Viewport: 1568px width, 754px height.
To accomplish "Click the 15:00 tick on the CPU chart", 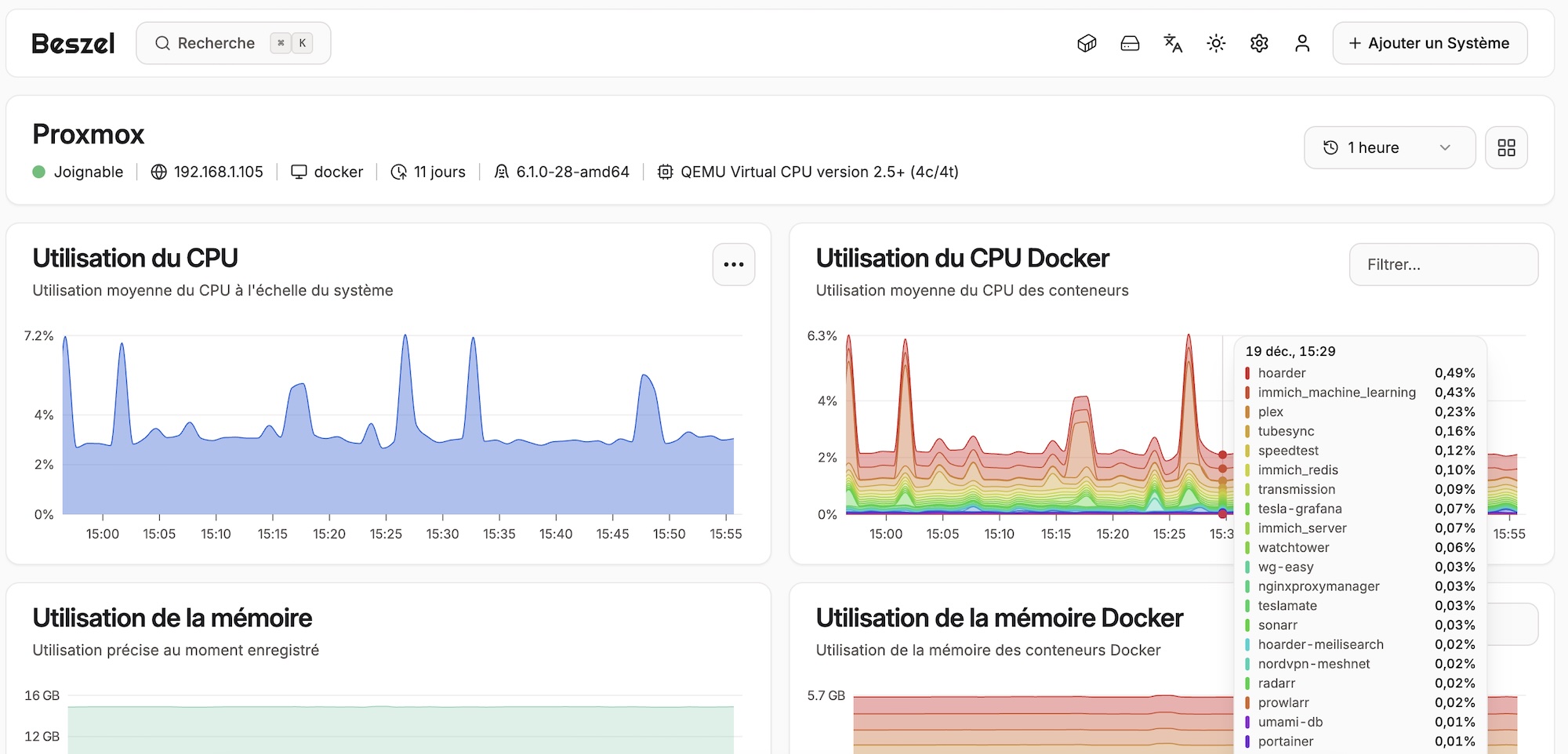I will pyautogui.click(x=103, y=533).
